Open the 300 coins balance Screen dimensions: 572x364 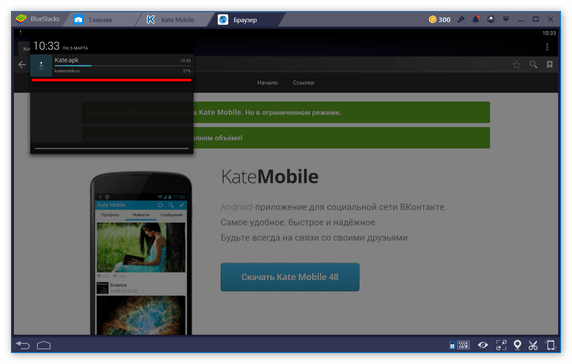(440, 19)
